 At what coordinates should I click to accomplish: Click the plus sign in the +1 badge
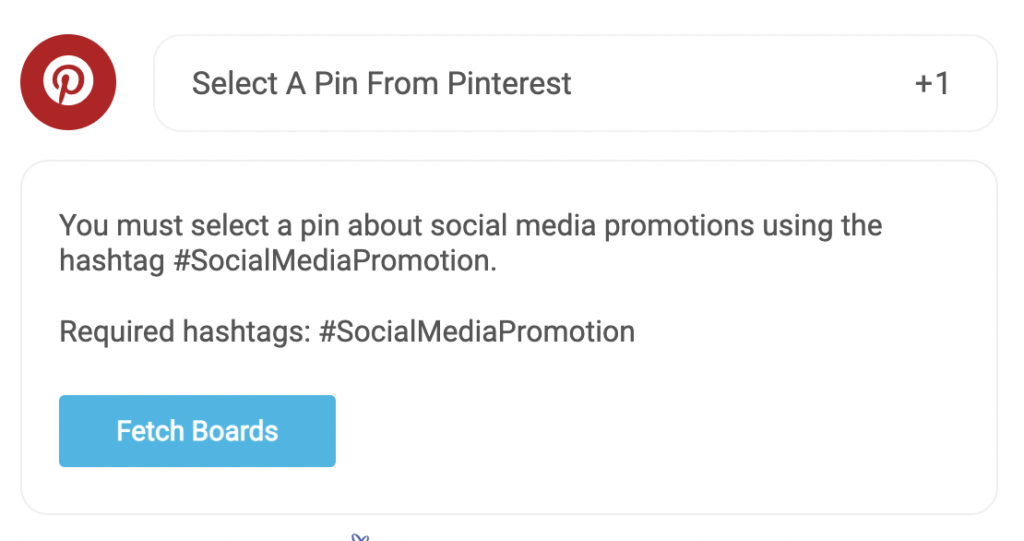(x=923, y=84)
